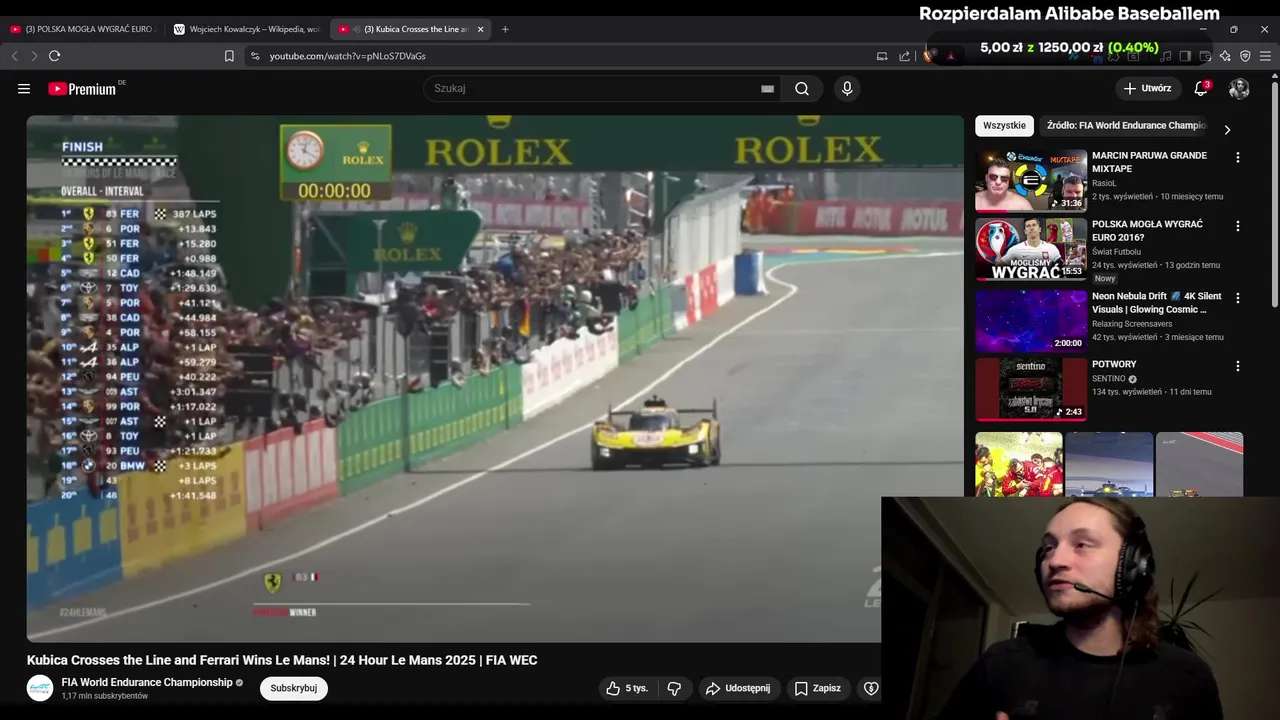Reload the page with refresh icon

pos(54,56)
